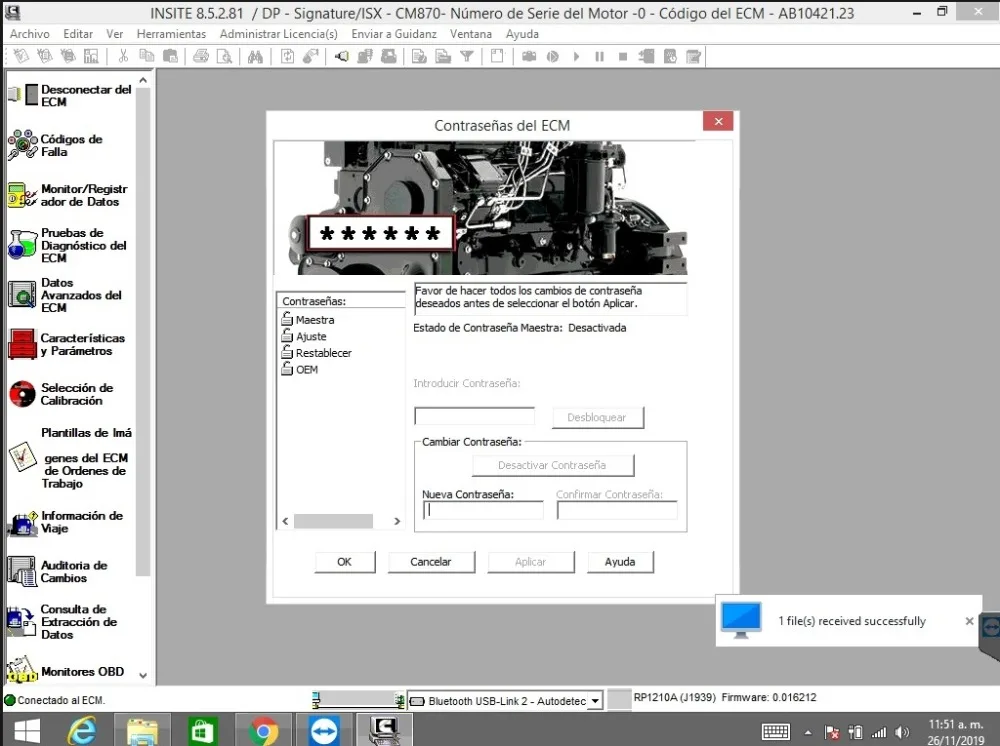
Task: Click password list scroll left arrow
Action: pos(285,522)
